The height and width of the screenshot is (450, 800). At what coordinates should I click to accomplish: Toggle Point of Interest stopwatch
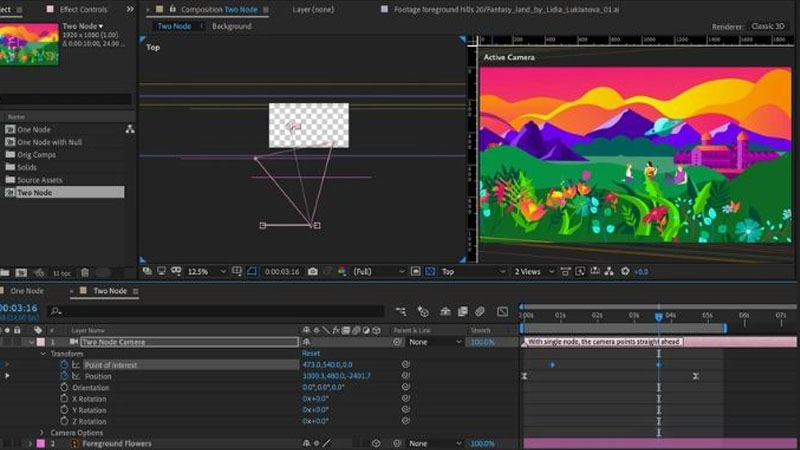(64, 365)
